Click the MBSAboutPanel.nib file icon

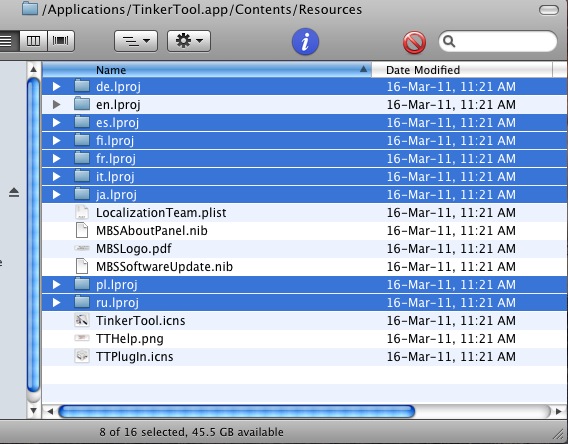(82, 230)
